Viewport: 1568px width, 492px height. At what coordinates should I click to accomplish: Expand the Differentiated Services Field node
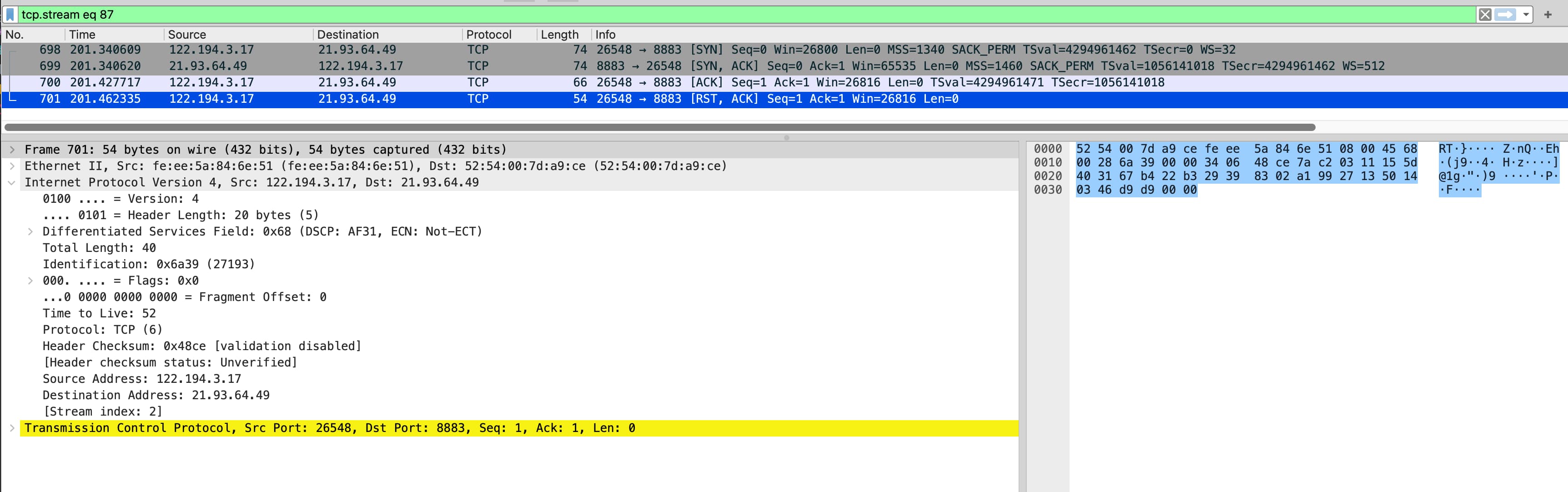click(30, 231)
